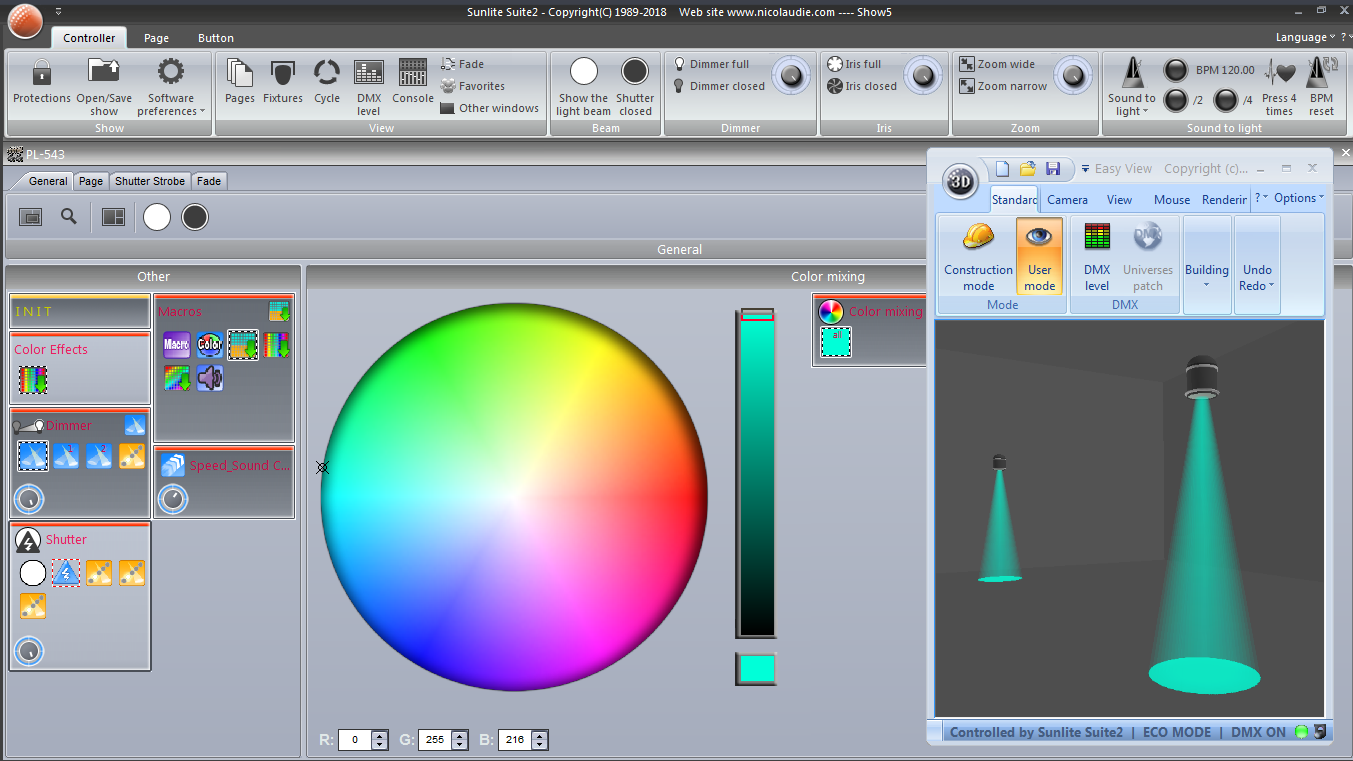Image resolution: width=1353 pixels, height=761 pixels.
Task: Click the speaker icon in Macros panel
Action: pos(210,378)
